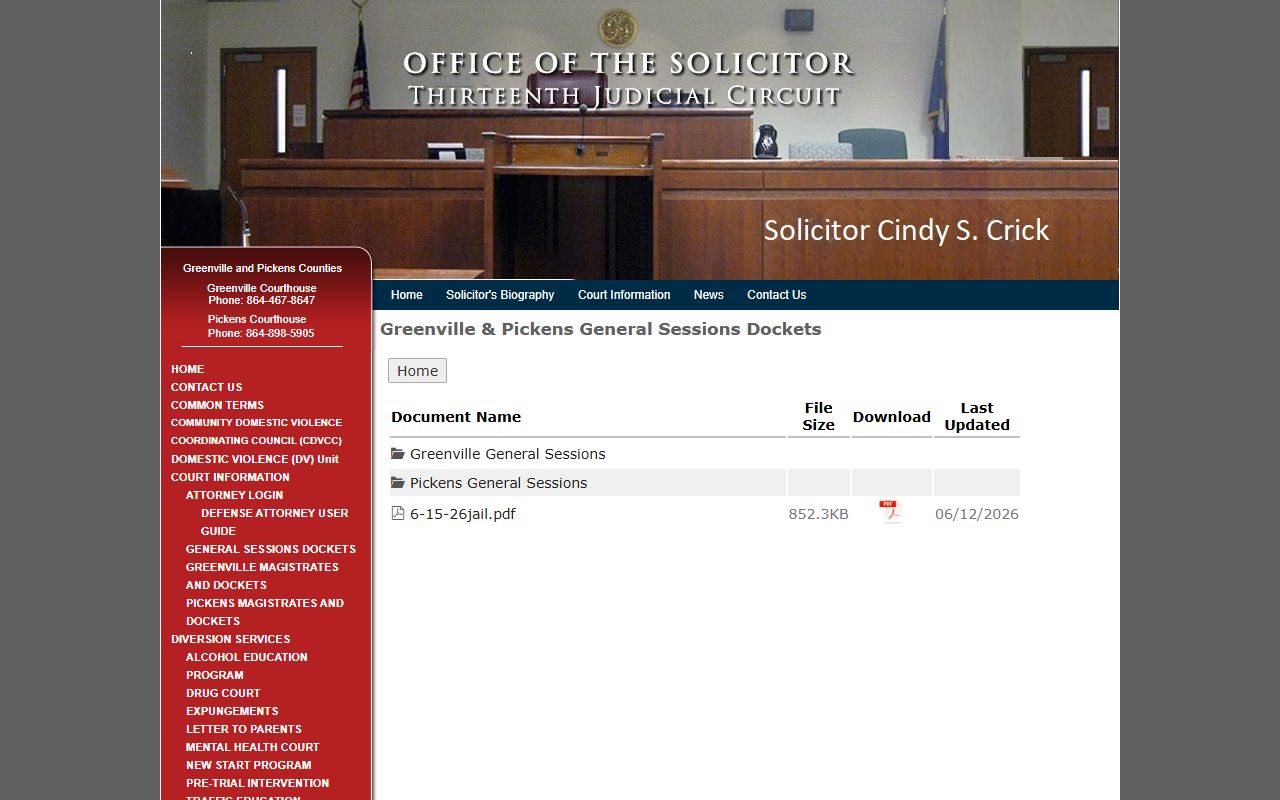1280x800 pixels.
Task: Click the folder icon beside Greenville General Sessions
Action: [398, 454]
